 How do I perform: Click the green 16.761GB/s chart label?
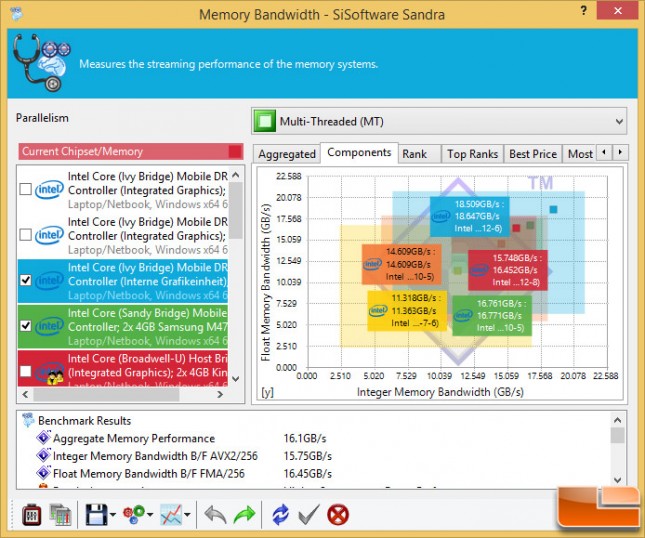coord(492,316)
